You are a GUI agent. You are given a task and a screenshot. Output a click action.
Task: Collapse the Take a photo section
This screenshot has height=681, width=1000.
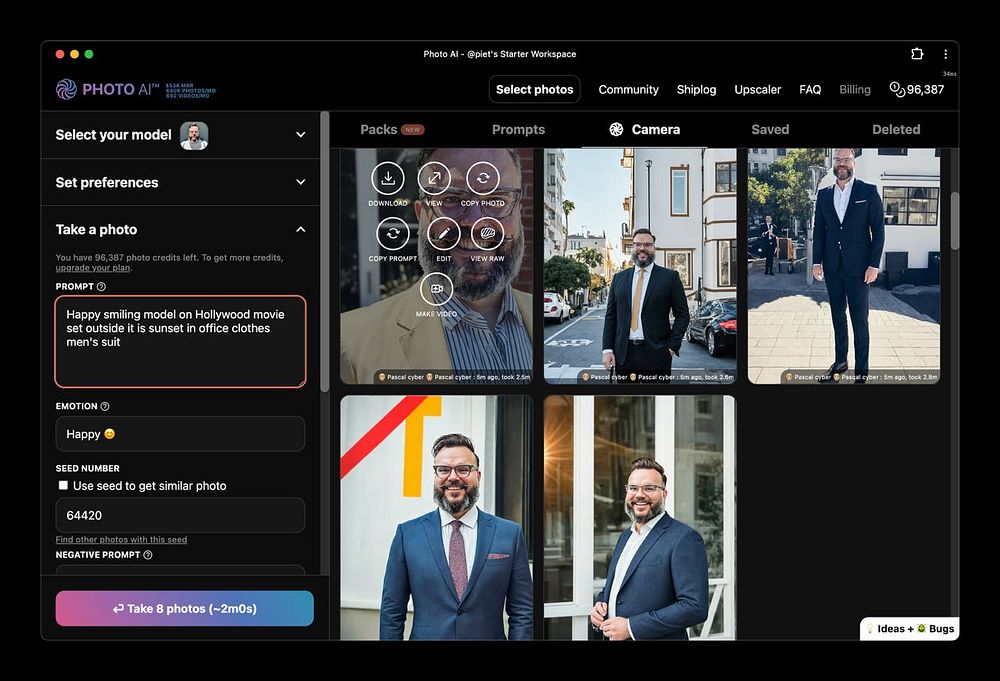pyautogui.click(x=180, y=230)
